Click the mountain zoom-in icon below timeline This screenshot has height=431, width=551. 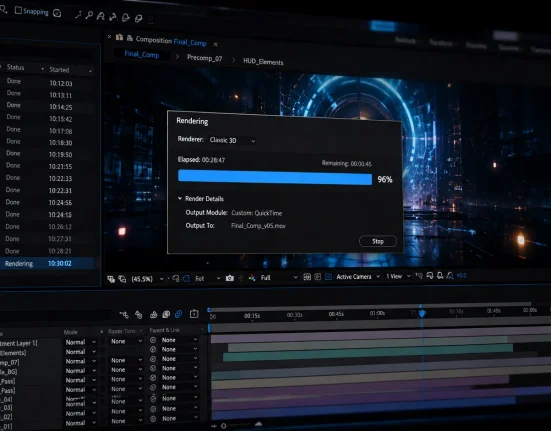[258, 424]
